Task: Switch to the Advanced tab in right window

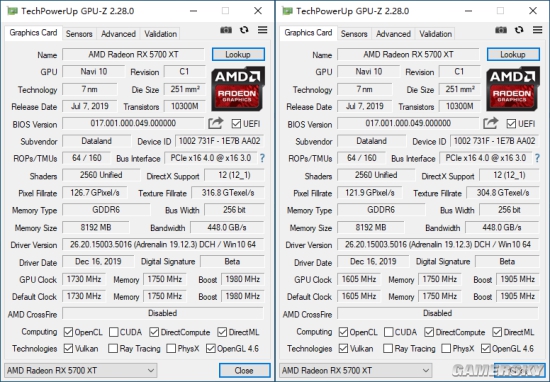Action: 393,34
